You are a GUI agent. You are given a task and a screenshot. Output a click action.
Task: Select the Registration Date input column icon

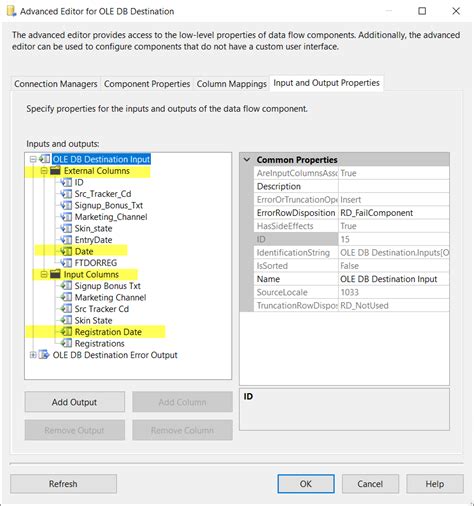pos(66,332)
